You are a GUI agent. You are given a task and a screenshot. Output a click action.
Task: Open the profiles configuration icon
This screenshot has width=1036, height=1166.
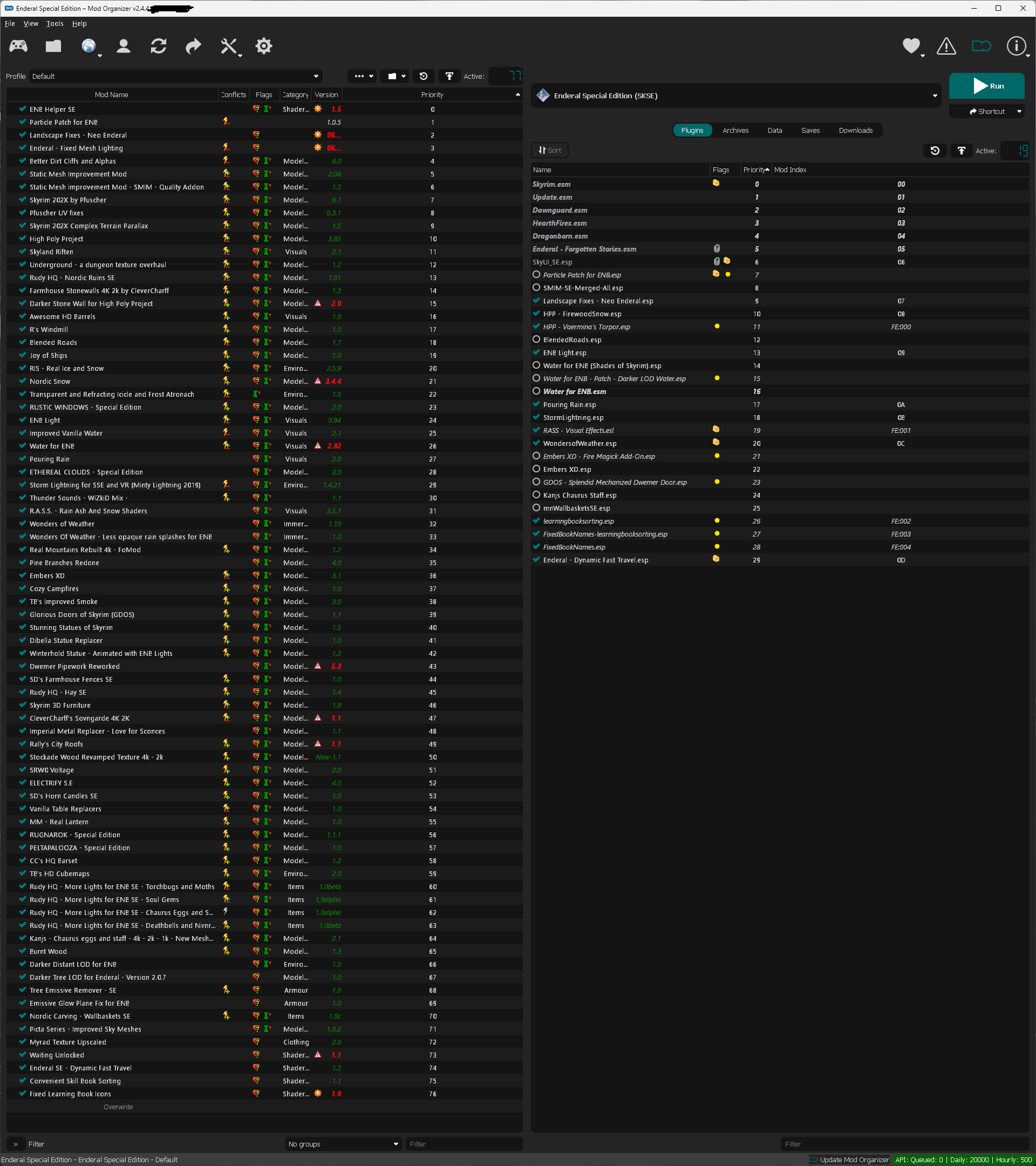click(124, 46)
